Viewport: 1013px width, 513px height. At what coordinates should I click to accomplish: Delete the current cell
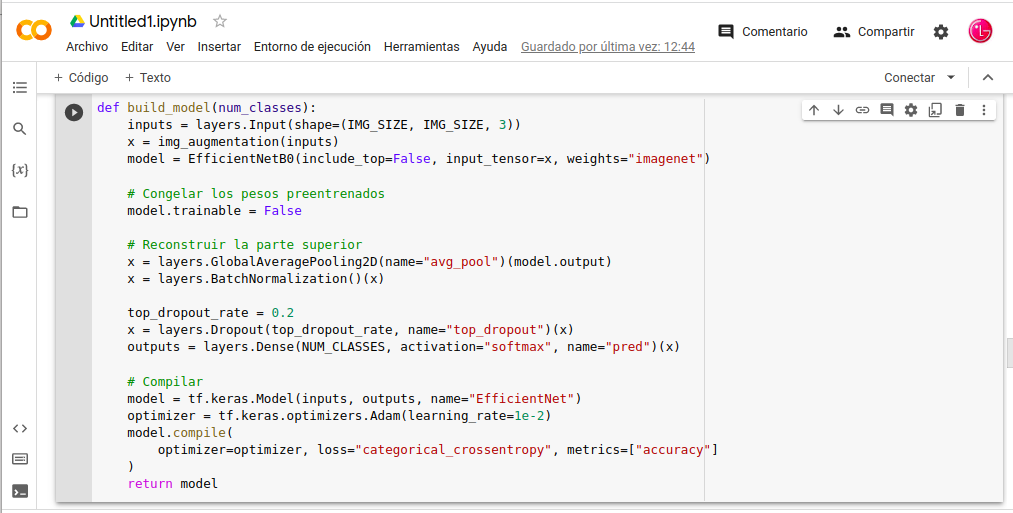[x=960, y=110]
